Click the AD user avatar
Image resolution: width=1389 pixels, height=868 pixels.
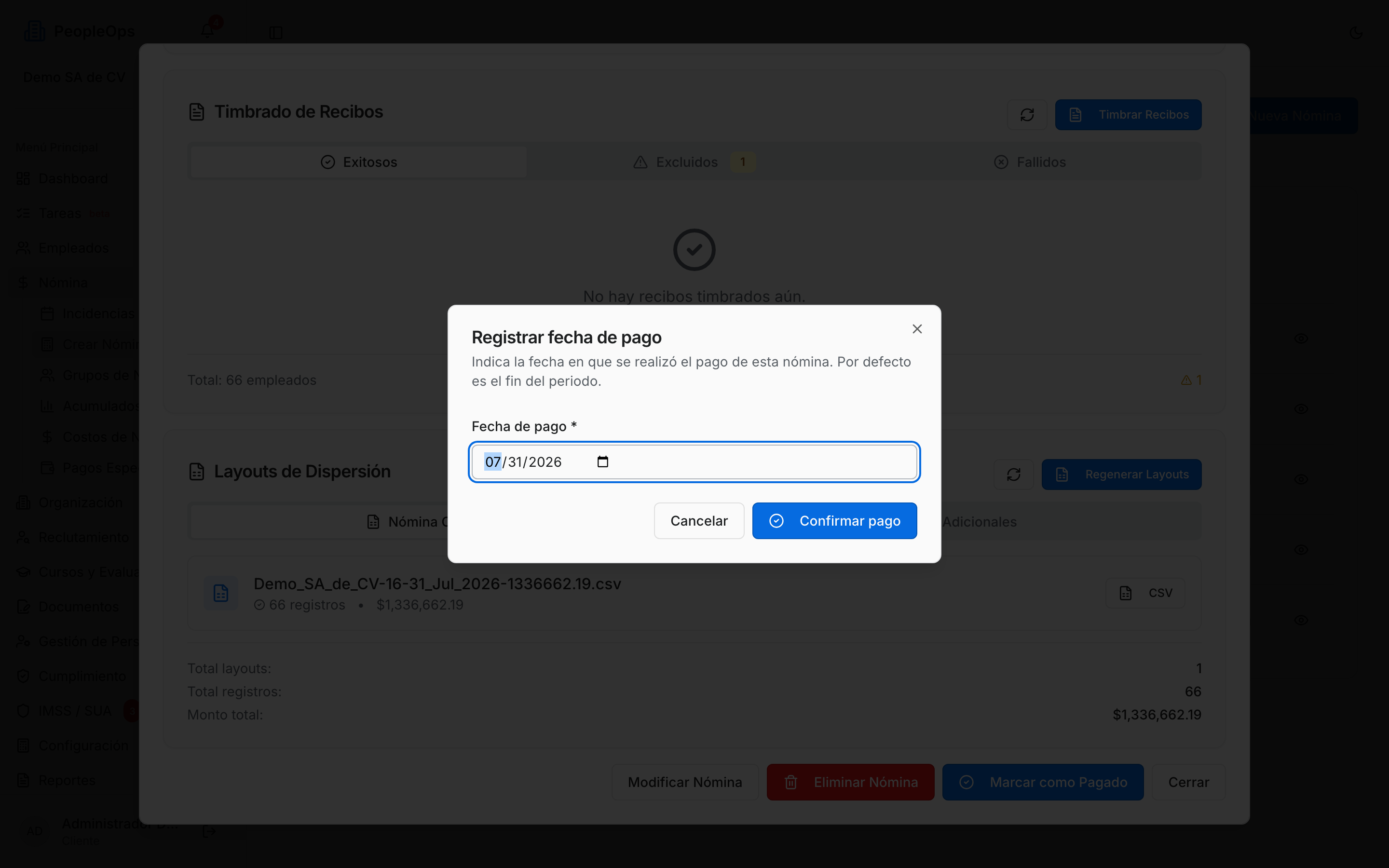[35, 831]
